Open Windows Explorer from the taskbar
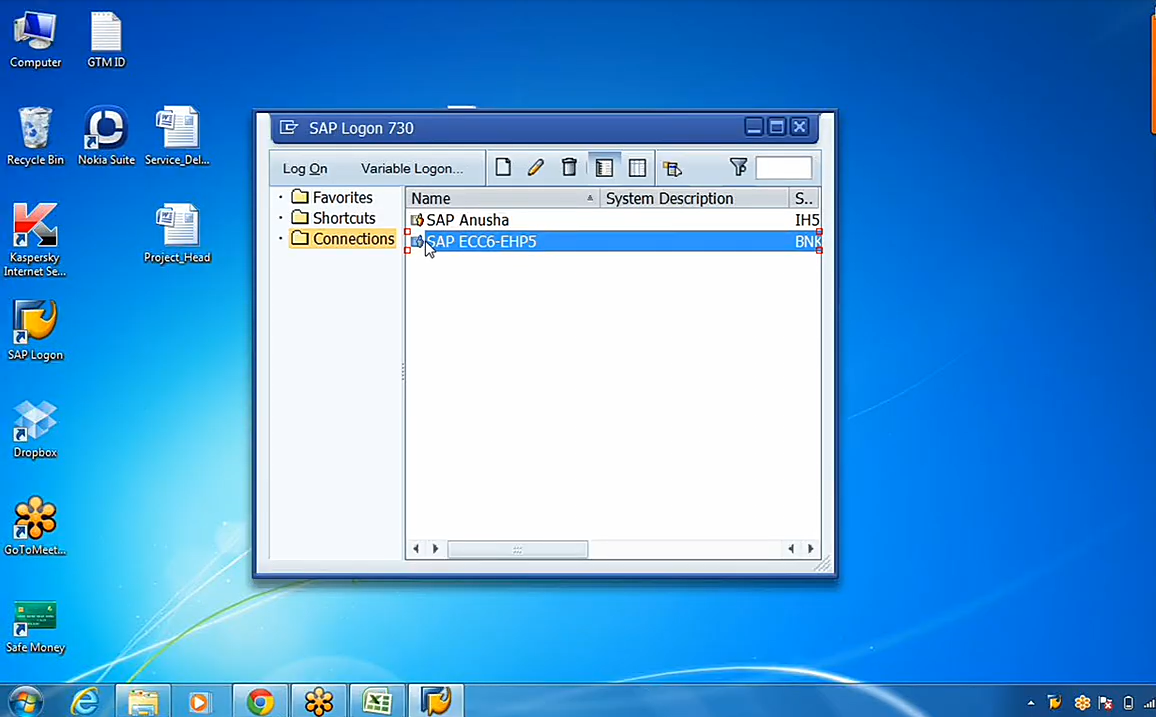This screenshot has height=717, width=1156. [x=143, y=702]
